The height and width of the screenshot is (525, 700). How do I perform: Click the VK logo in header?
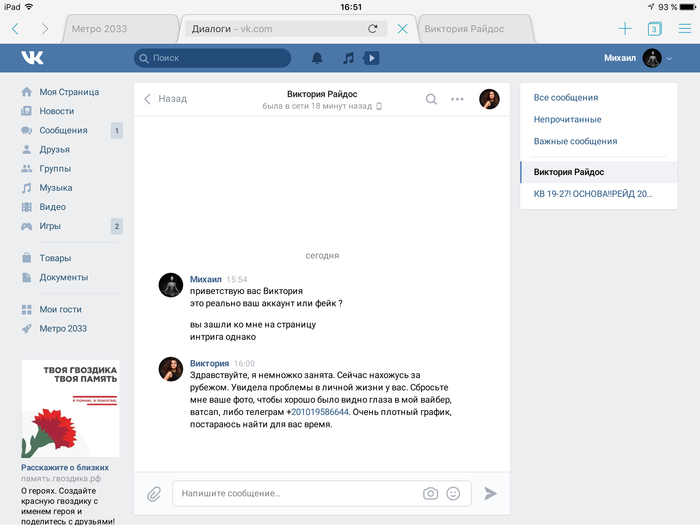coord(31,58)
